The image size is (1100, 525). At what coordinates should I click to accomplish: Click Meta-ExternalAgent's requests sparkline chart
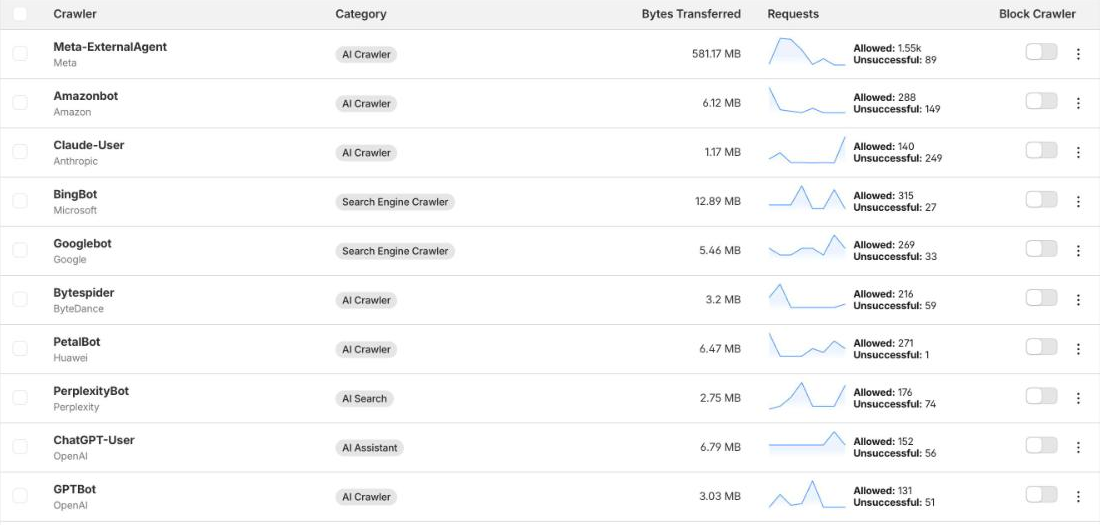click(x=807, y=52)
